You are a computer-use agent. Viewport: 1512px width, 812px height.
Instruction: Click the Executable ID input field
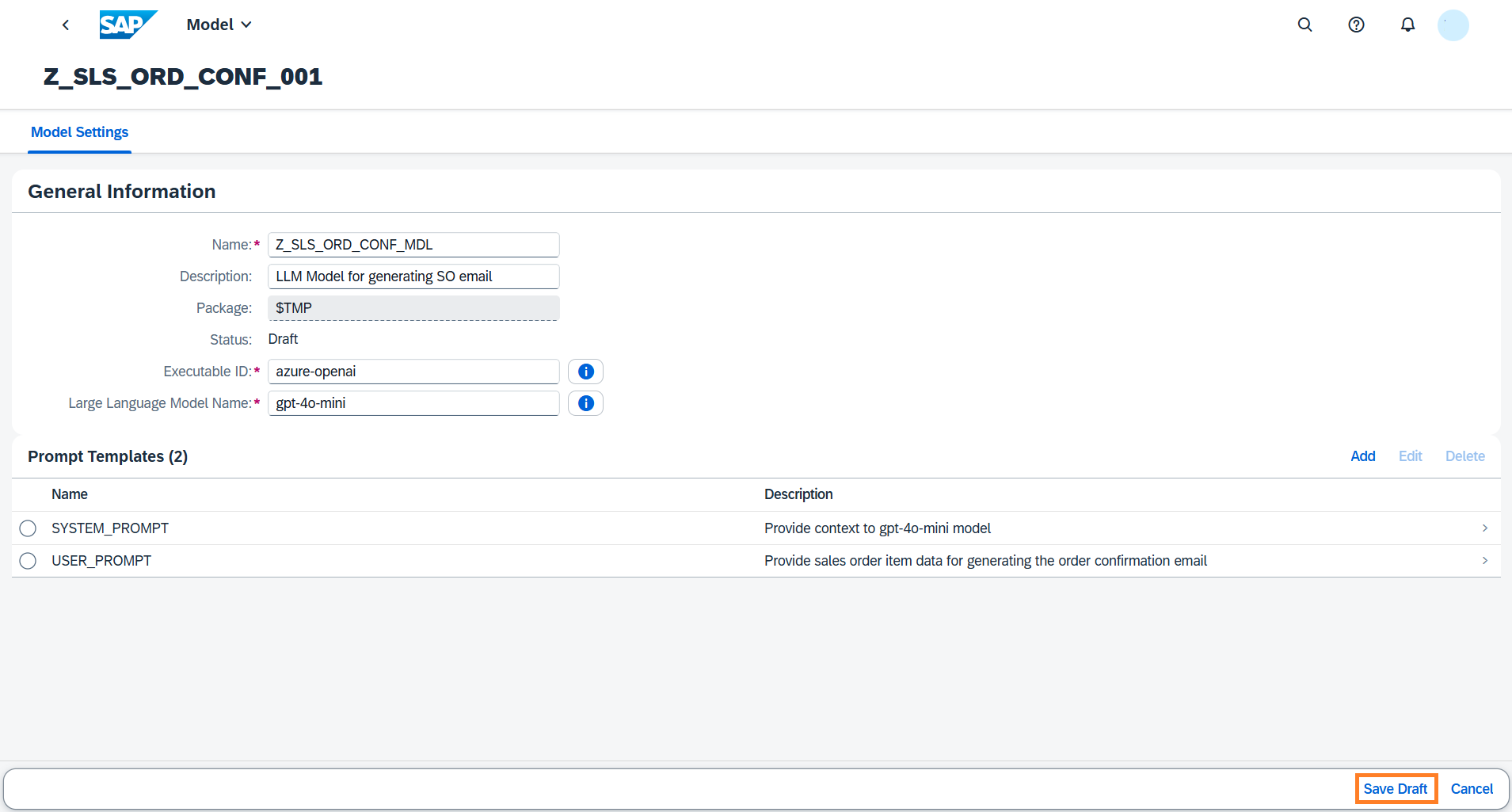click(413, 372)
